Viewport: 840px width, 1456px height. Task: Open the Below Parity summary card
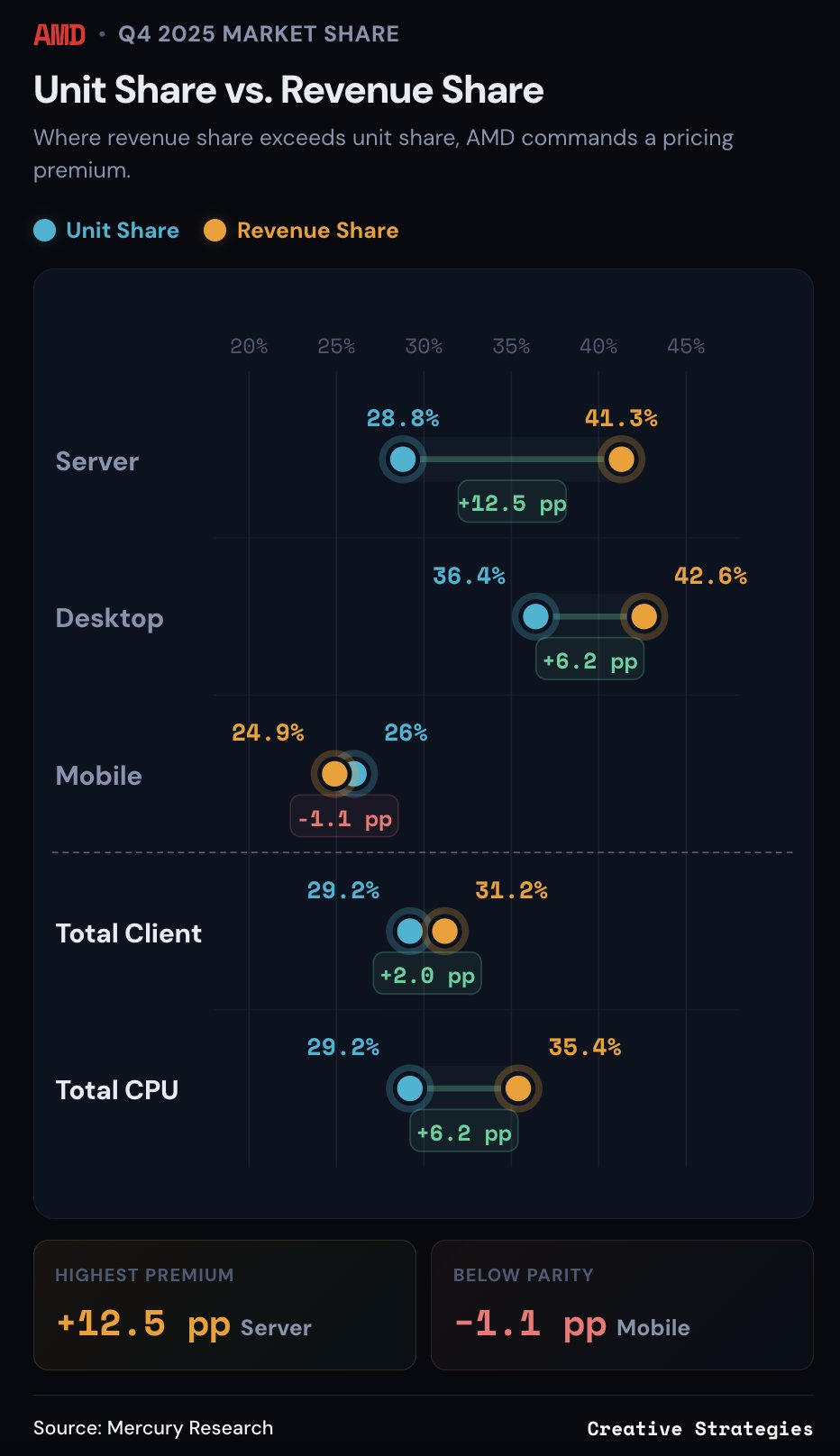[x=622, y=1305]
